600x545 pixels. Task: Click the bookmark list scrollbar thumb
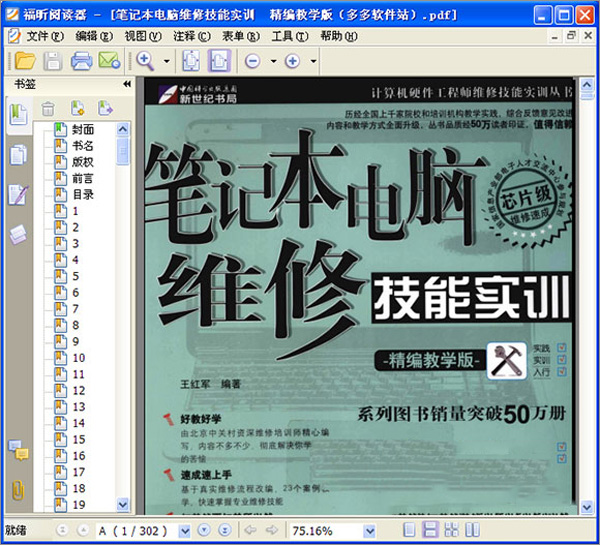[x=123, y=151]
